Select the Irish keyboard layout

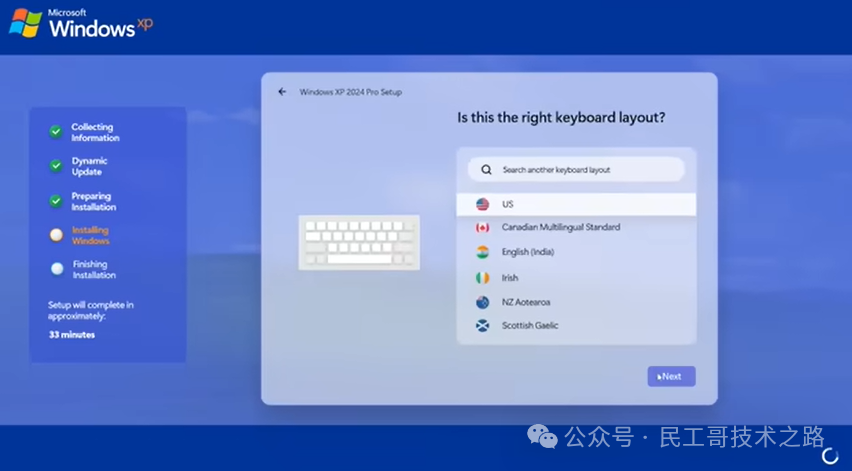pyautogui.click(x=576, y=278)
